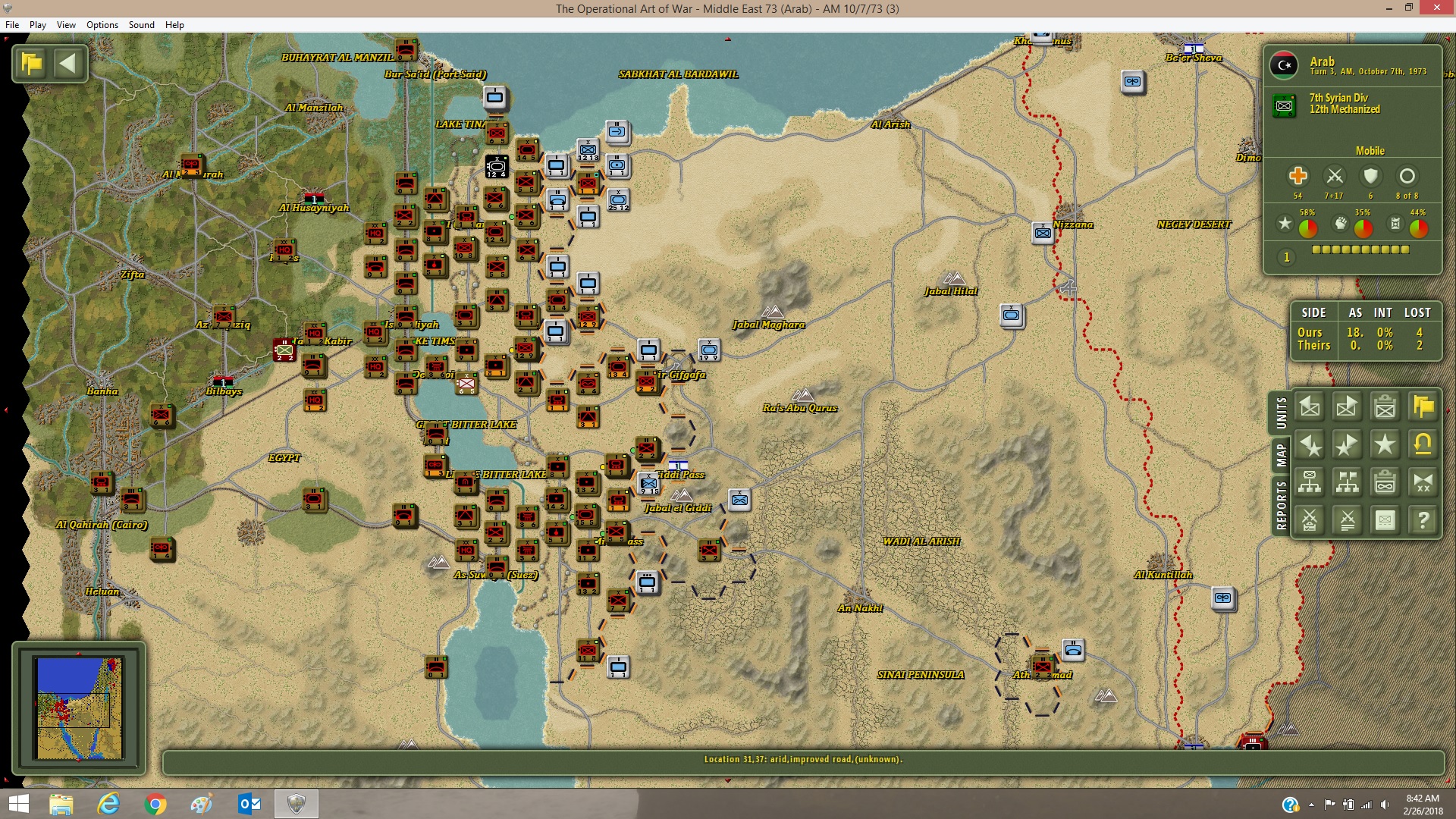Click the circle movement allowance icon
This screenshot has width=1456, height=819.
(1407, 177)
